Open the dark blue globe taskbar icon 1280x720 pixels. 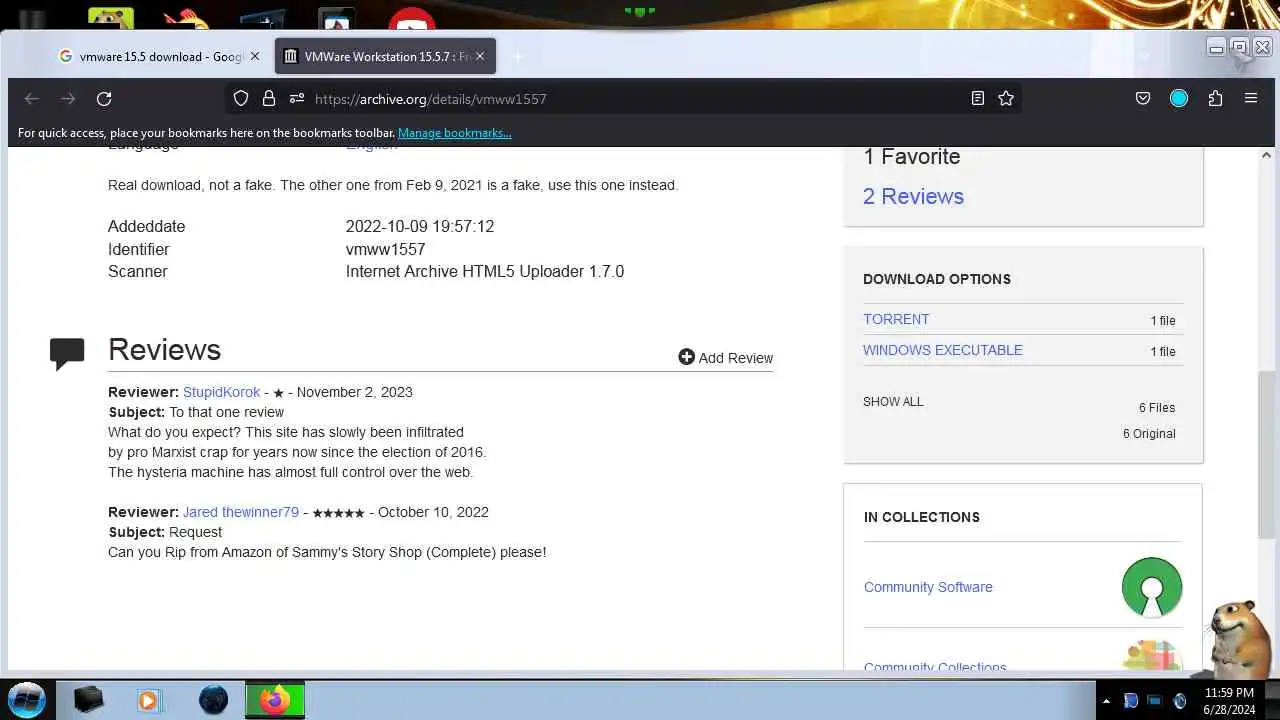[213, 700]
